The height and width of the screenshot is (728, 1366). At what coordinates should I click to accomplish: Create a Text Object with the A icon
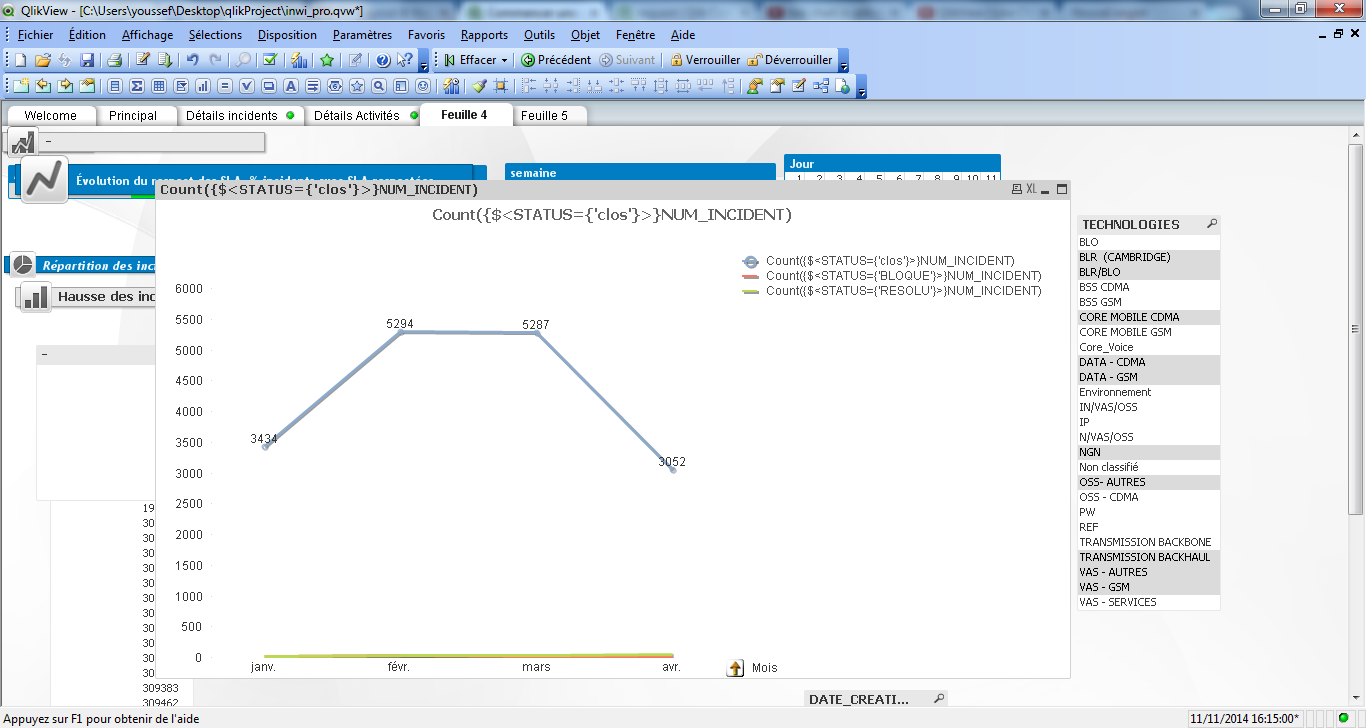click(x=291, y=86)
